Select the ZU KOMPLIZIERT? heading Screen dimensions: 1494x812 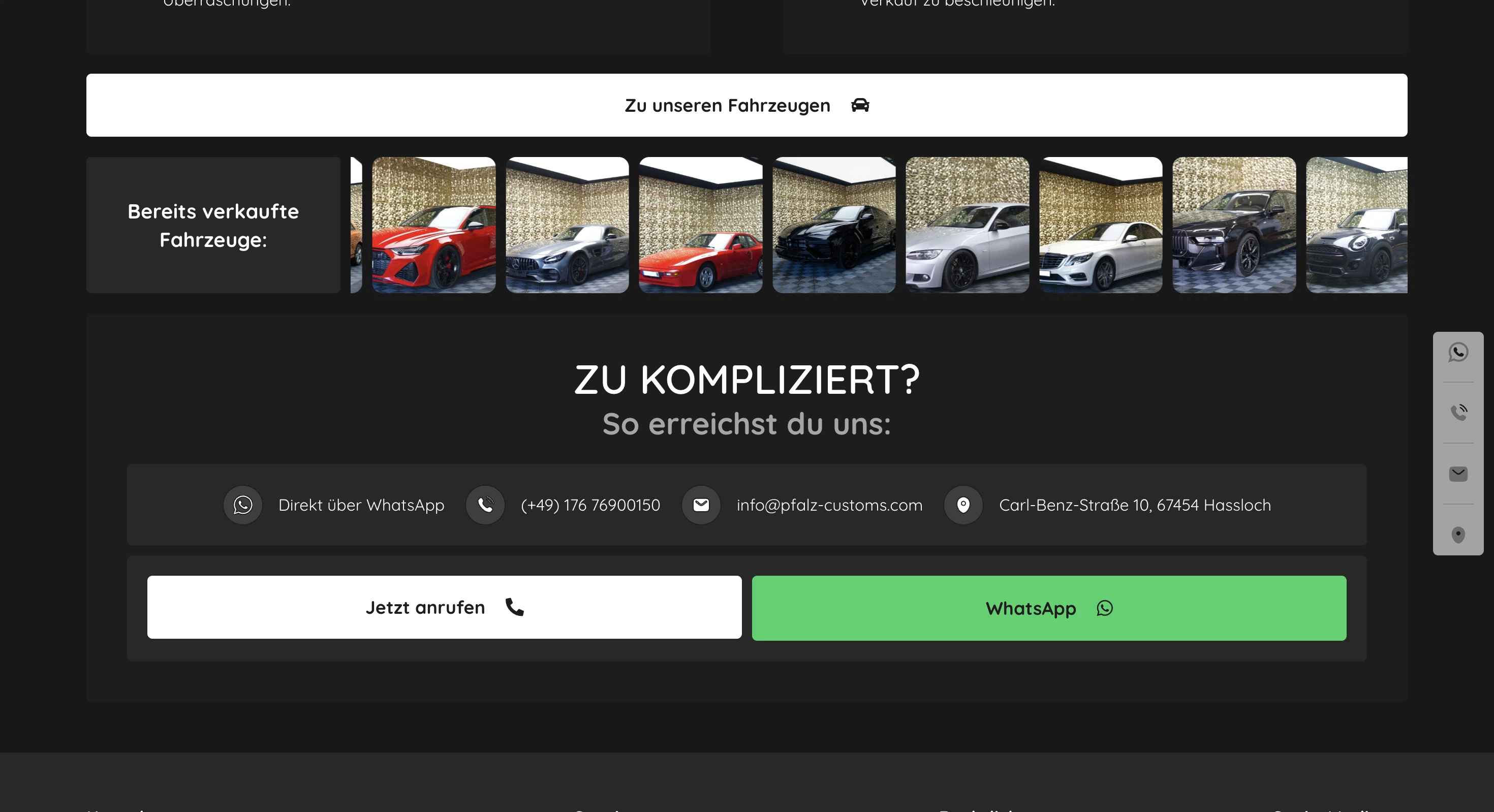tap(747, 380)
